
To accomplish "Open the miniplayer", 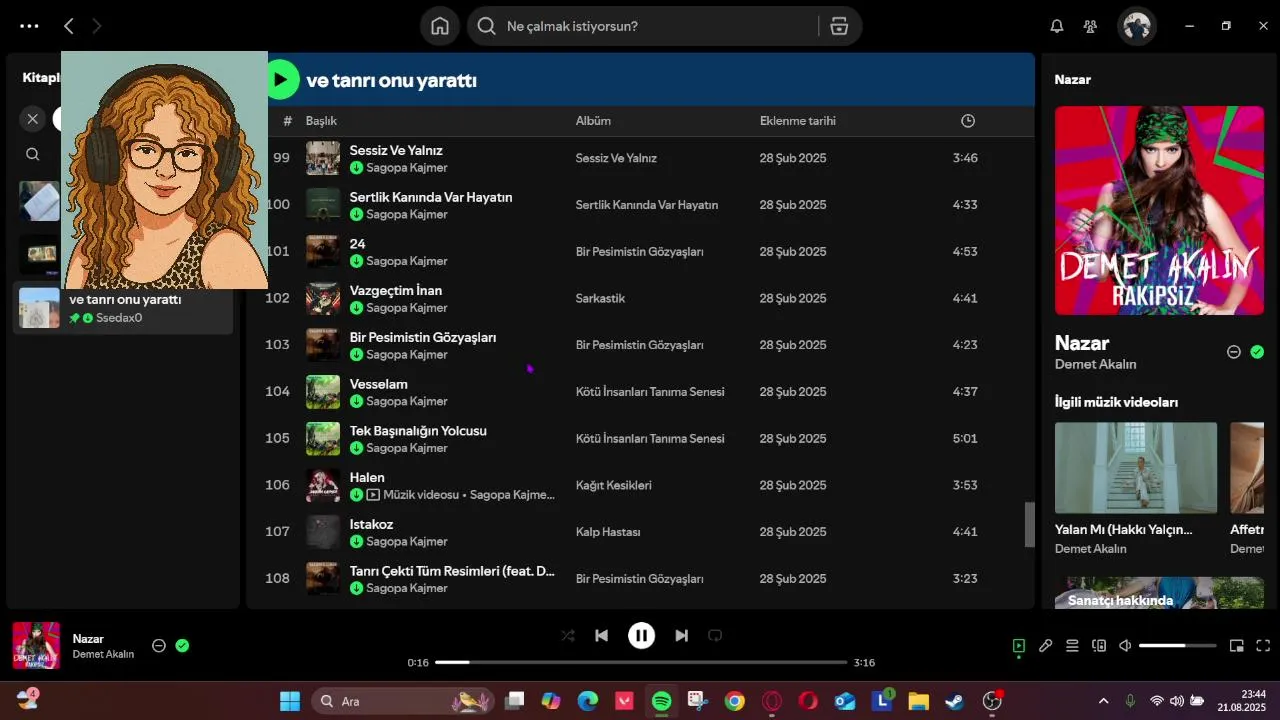I will pos(1236,646).
